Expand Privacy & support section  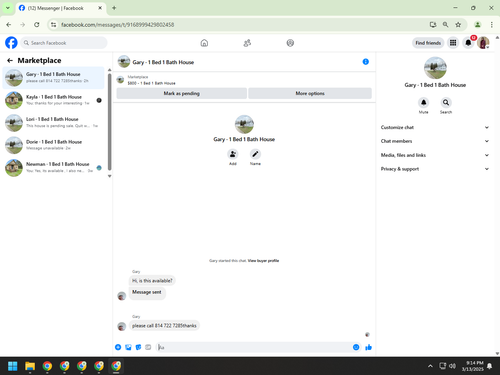pos(435,169)
